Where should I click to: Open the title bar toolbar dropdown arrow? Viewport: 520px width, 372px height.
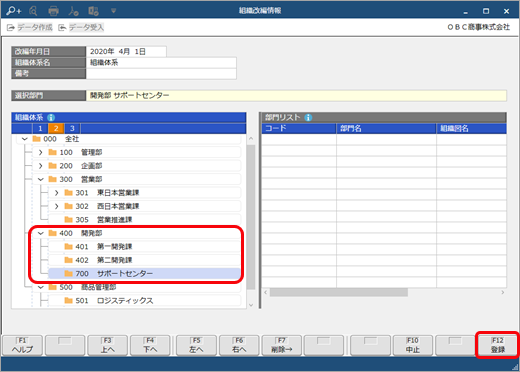[x=113, y=11]
